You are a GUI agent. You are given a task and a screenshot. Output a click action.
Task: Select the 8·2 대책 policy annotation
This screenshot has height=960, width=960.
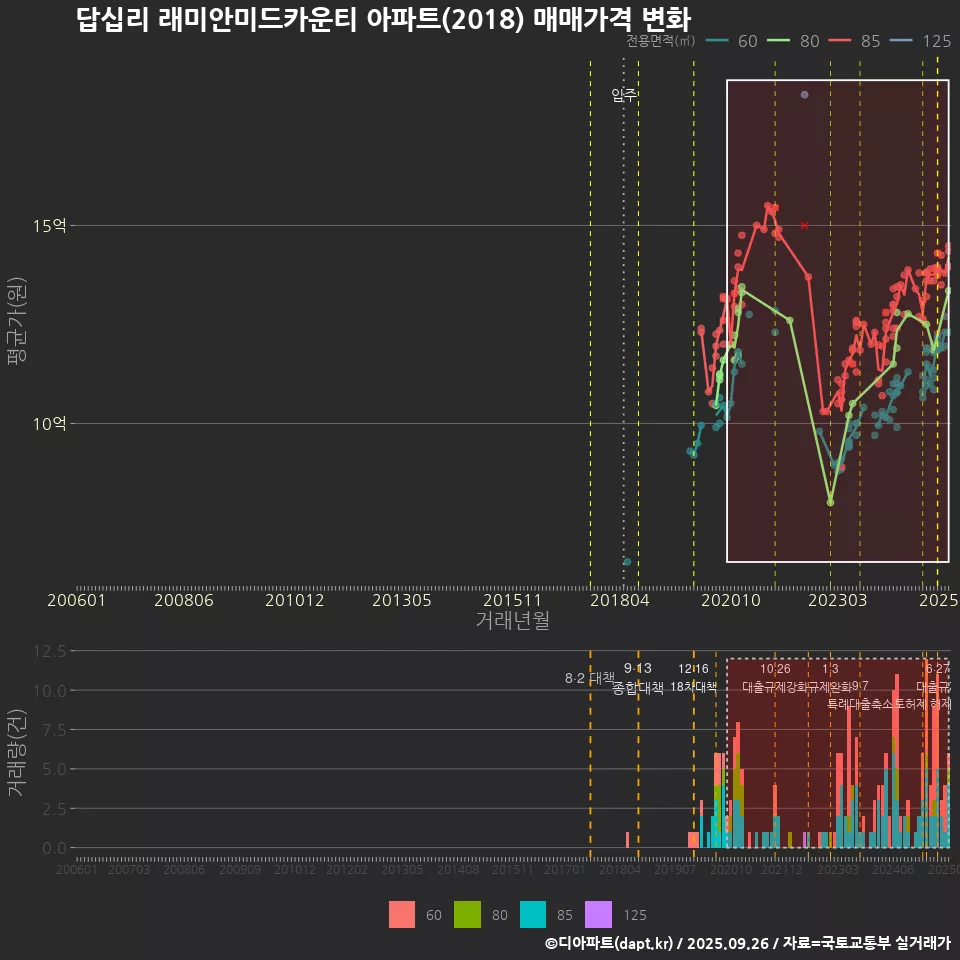point(589,678)
